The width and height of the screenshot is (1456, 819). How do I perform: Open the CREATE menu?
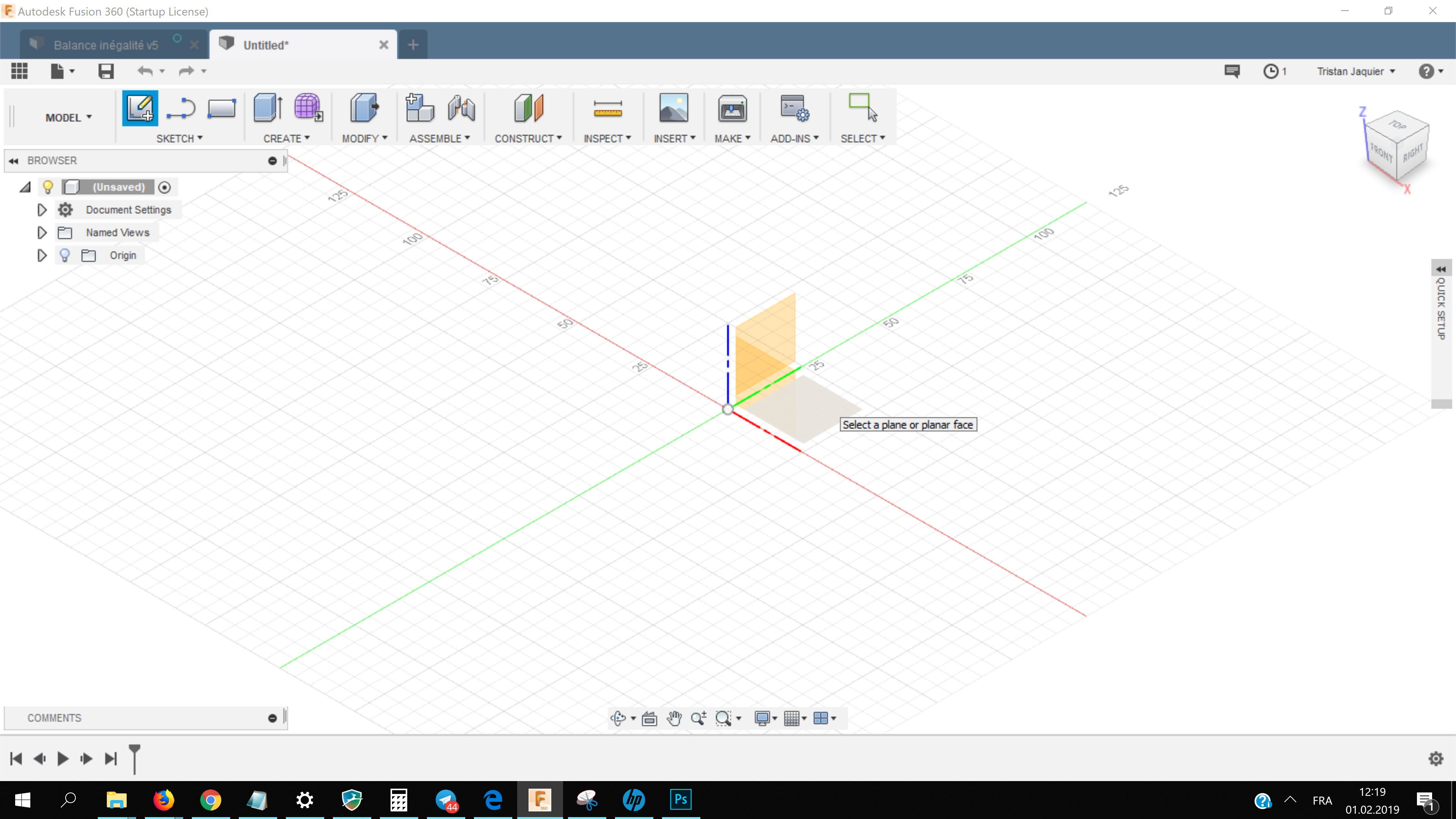(x=287, y=138)
